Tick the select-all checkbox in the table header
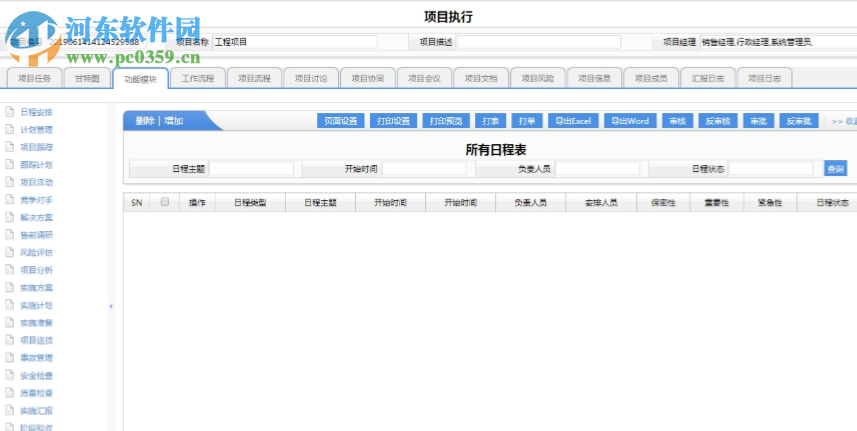Image resolution: width=857 pixels, height=431 pixels. coord(165,202)
